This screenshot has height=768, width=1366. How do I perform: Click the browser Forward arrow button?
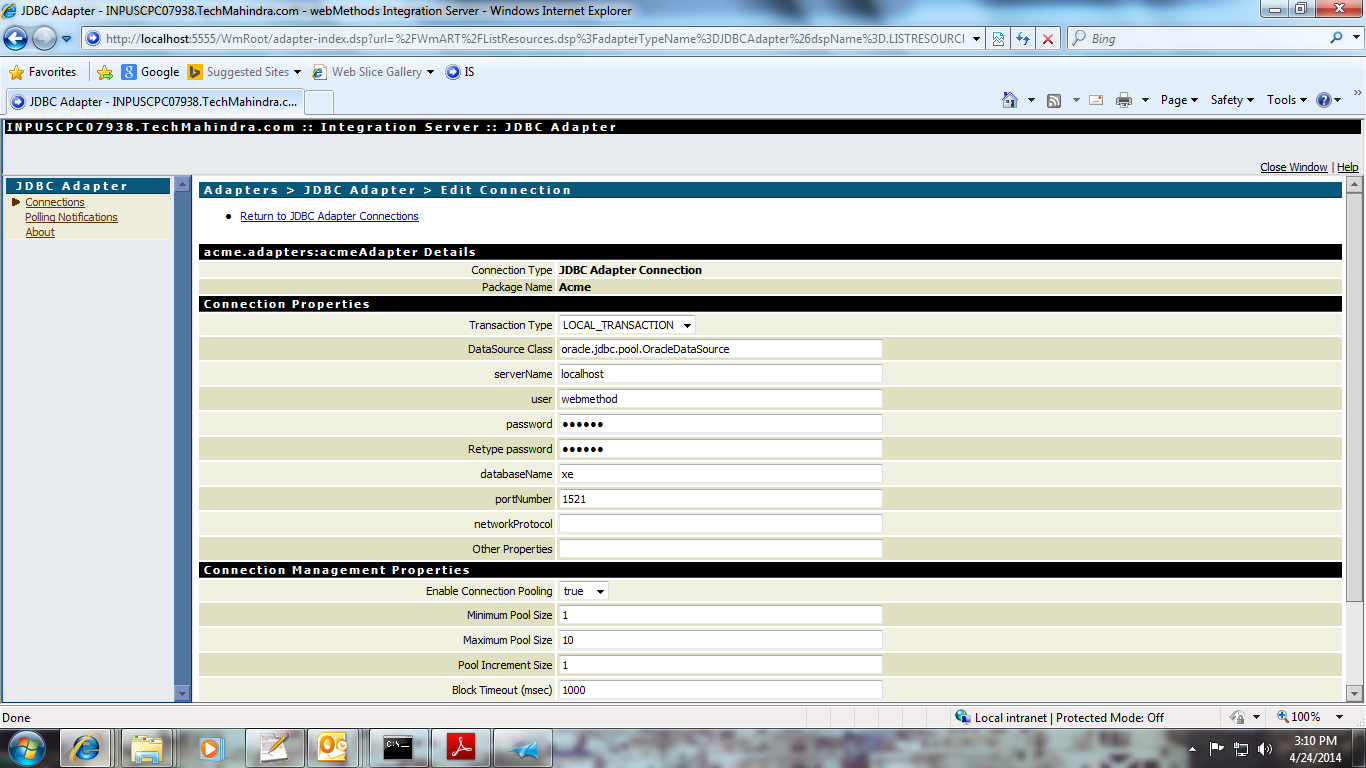pos(45,38)
